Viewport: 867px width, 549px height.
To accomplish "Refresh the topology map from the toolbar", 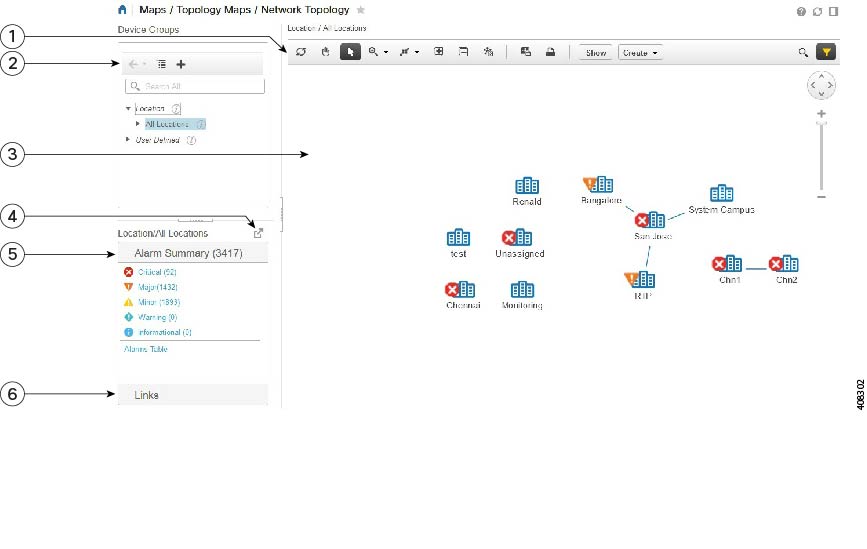I will pos(301,52).
